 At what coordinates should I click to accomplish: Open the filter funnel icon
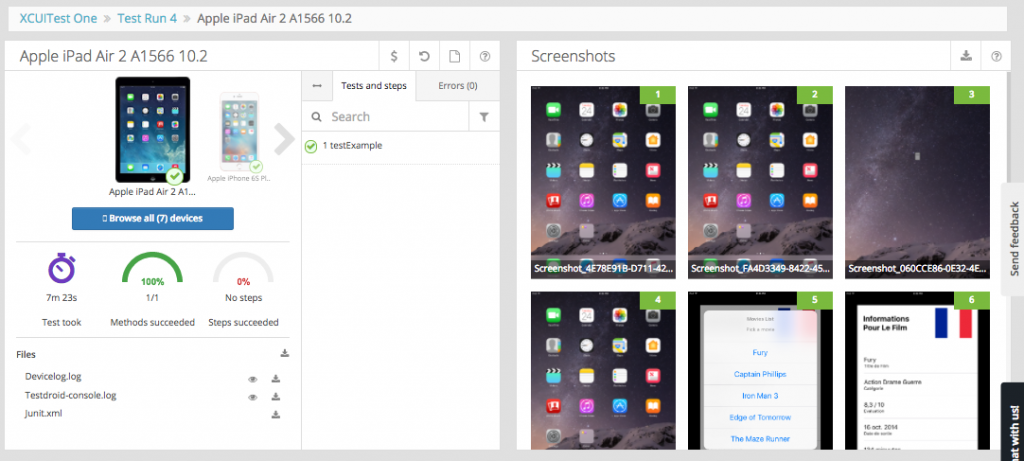tap(484, 117)
